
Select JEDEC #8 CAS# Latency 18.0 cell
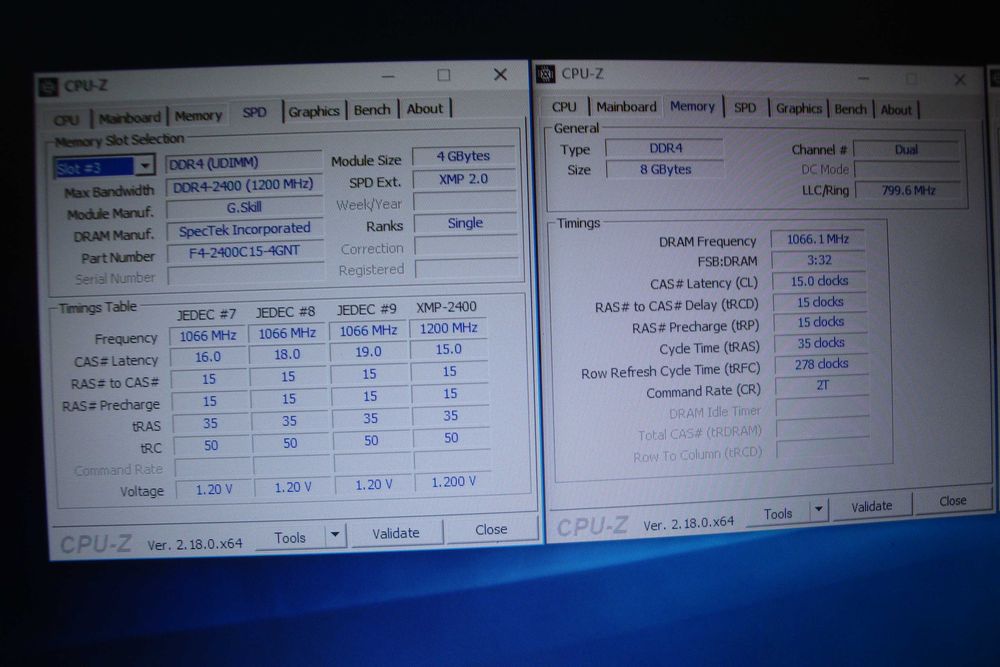pos(287,354)
